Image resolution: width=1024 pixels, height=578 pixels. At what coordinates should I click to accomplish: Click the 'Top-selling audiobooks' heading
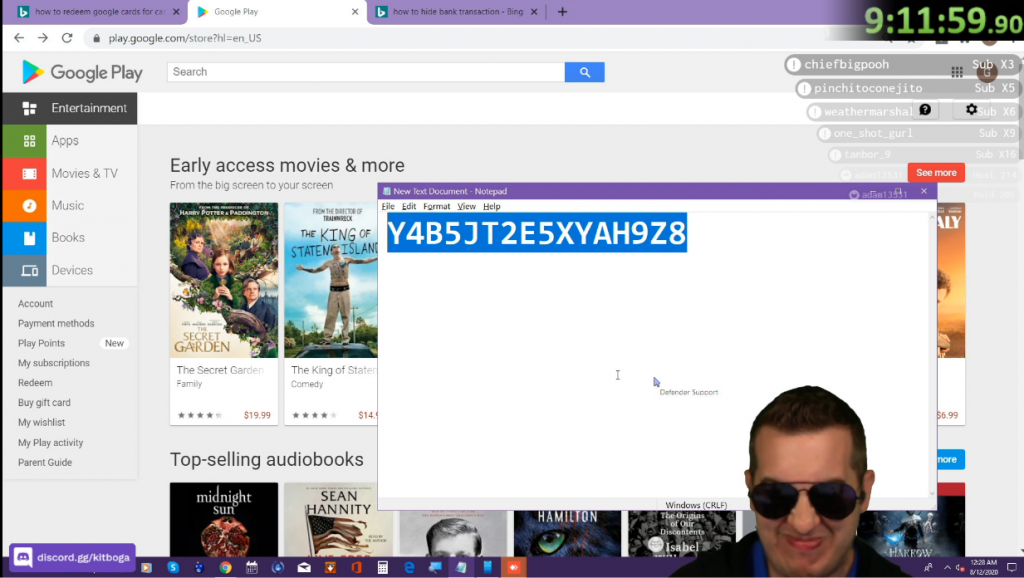pos(266,460)
